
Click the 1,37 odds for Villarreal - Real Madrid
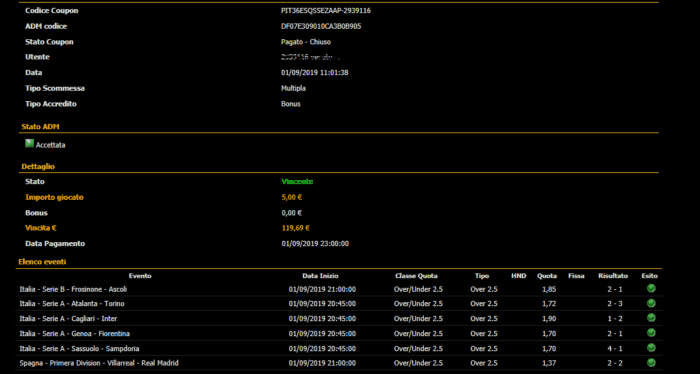point(549,363)
